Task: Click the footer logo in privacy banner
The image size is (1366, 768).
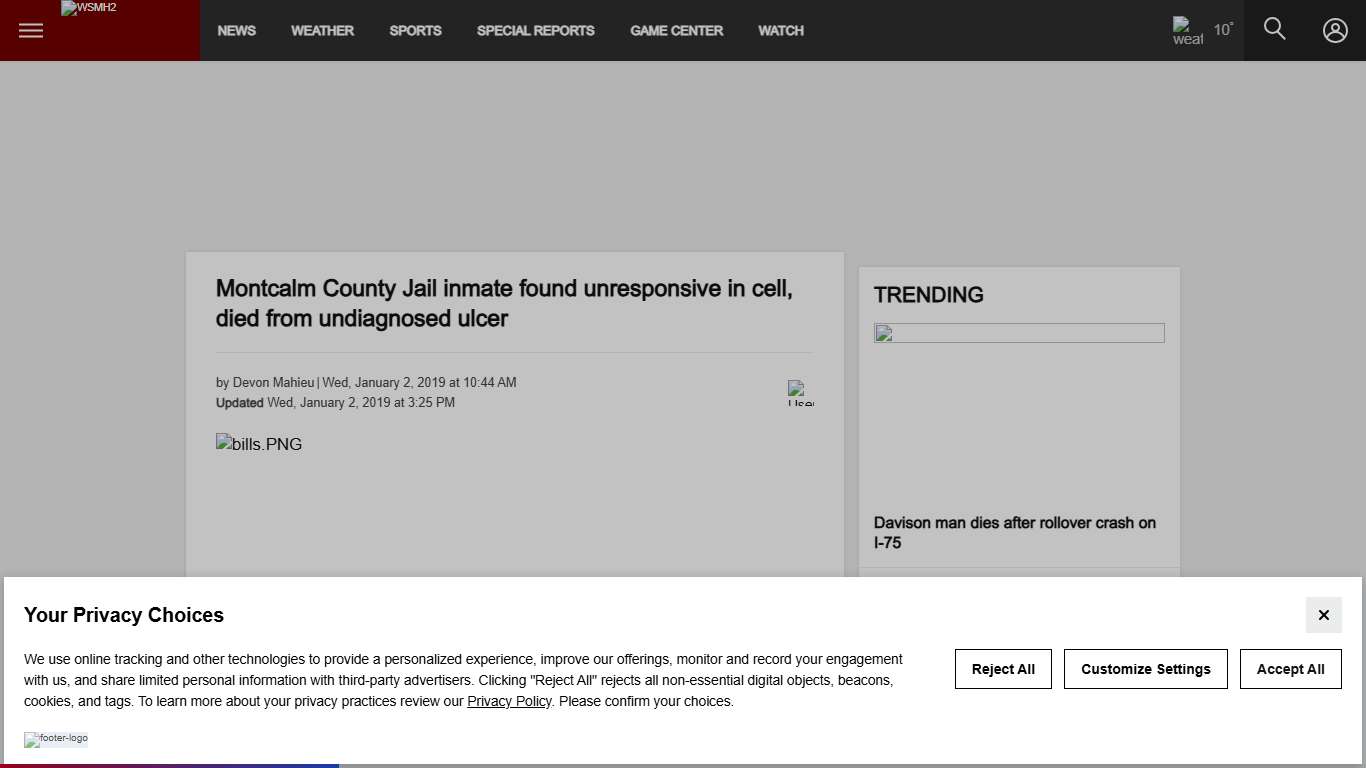Action: pyautogui.click(x=56, y=740)
